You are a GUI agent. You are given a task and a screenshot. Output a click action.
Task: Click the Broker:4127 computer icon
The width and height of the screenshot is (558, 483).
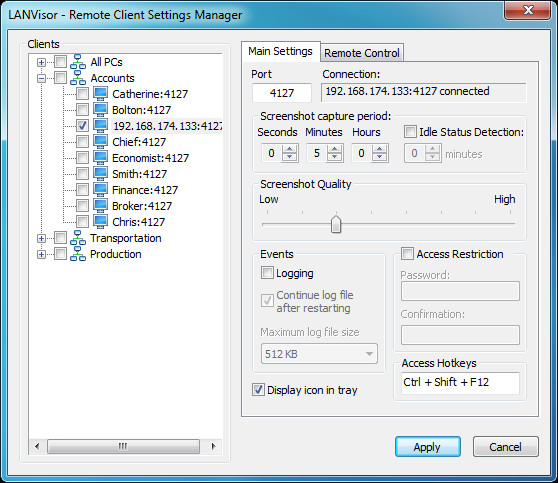tap(100, 206)
